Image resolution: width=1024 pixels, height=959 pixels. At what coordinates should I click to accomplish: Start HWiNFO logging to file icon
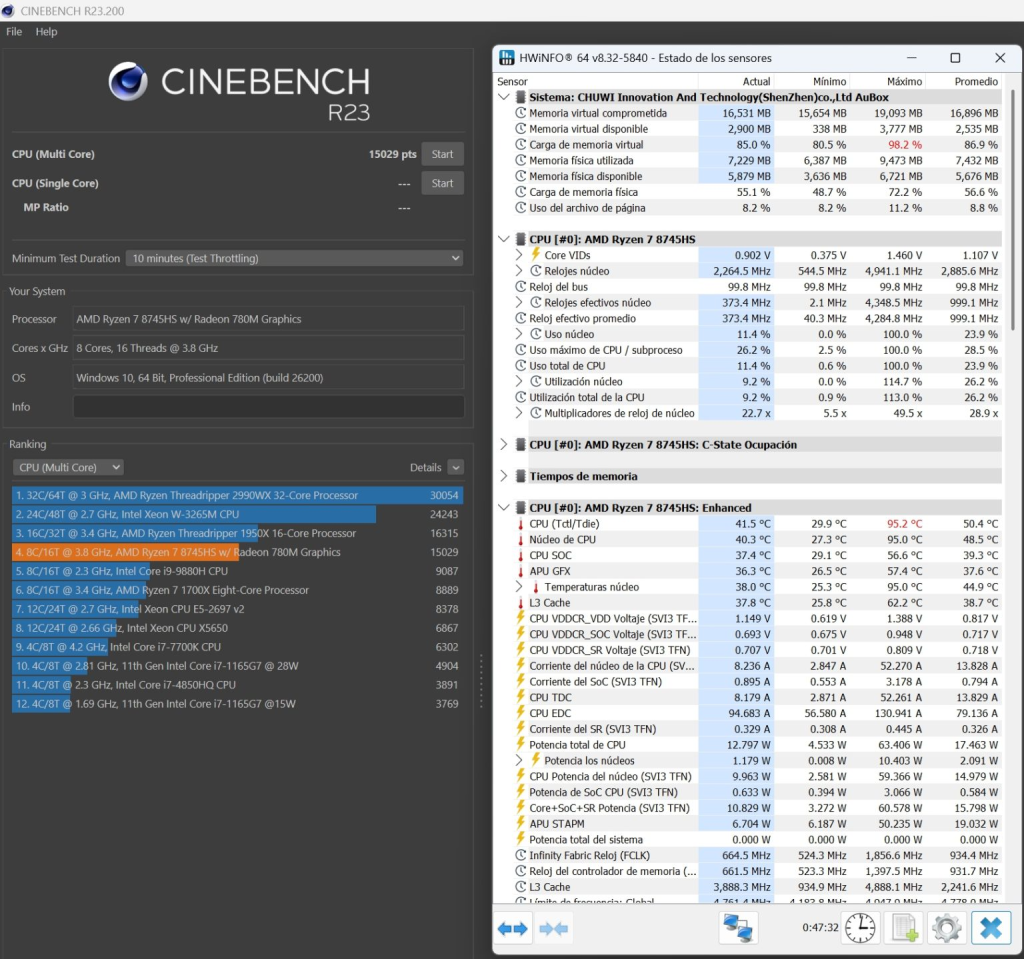(x=904, y=928)
